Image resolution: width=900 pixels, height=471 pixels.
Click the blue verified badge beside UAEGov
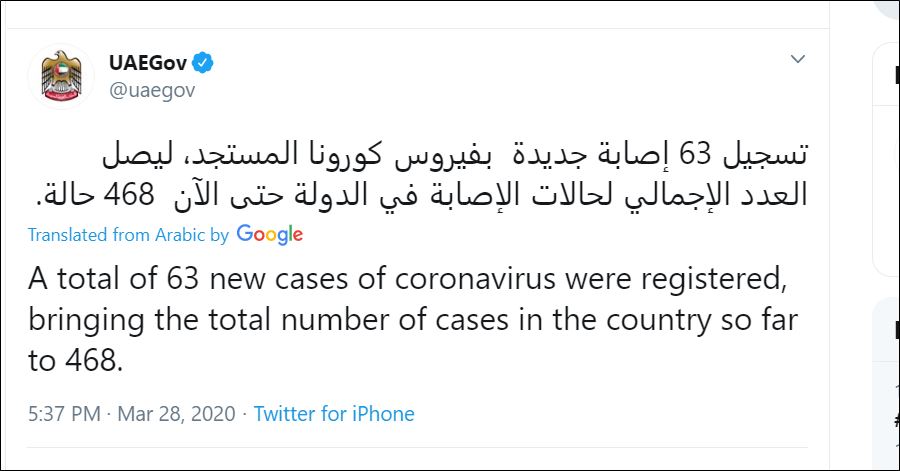coord(202,63)
